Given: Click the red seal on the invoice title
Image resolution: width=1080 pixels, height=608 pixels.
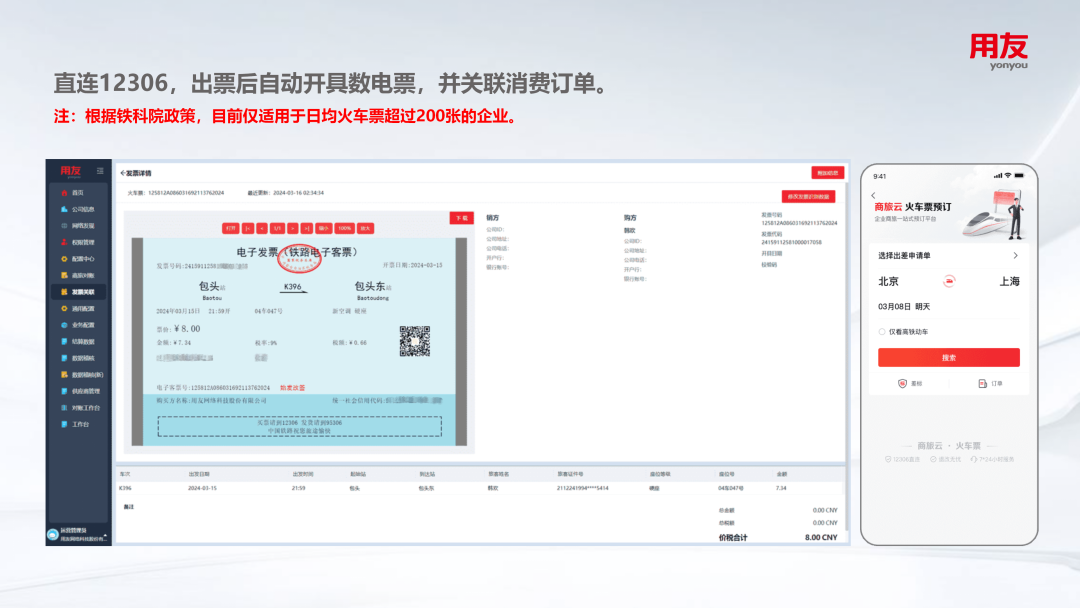Looking at the screenshot, I should (299, 260).
